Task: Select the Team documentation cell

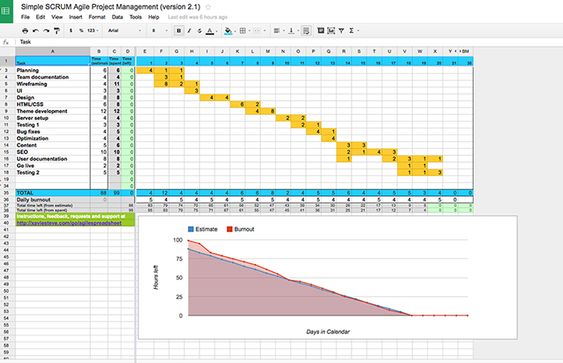Action: click(52, 77)
